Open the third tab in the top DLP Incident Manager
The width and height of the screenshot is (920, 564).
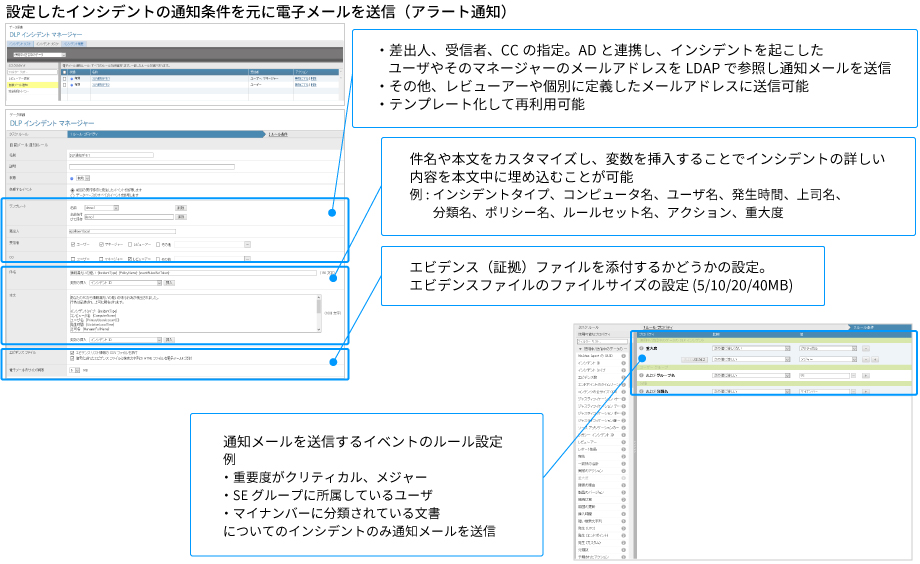(x=74, y=44)
